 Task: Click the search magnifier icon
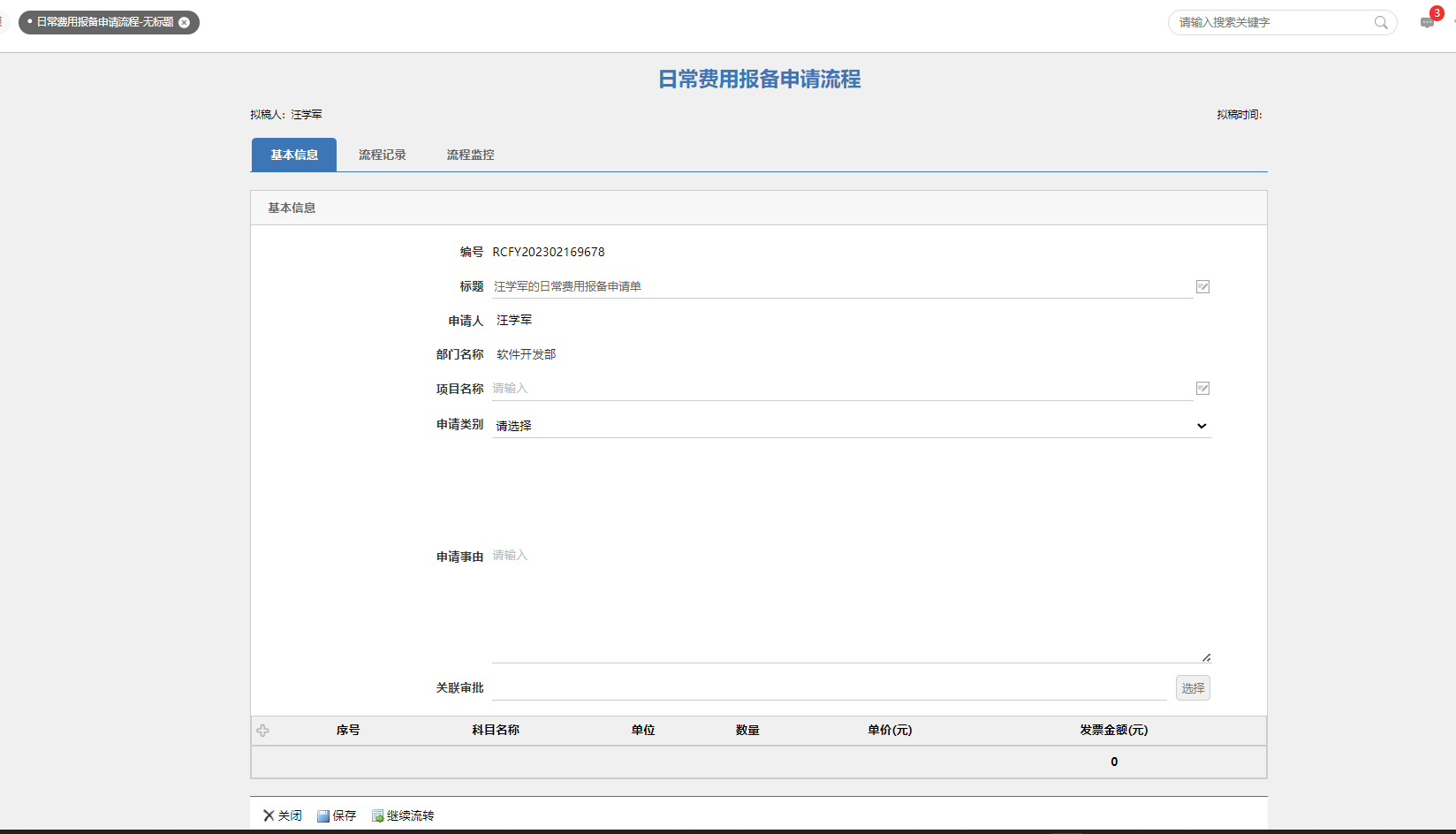point(1380,22)
